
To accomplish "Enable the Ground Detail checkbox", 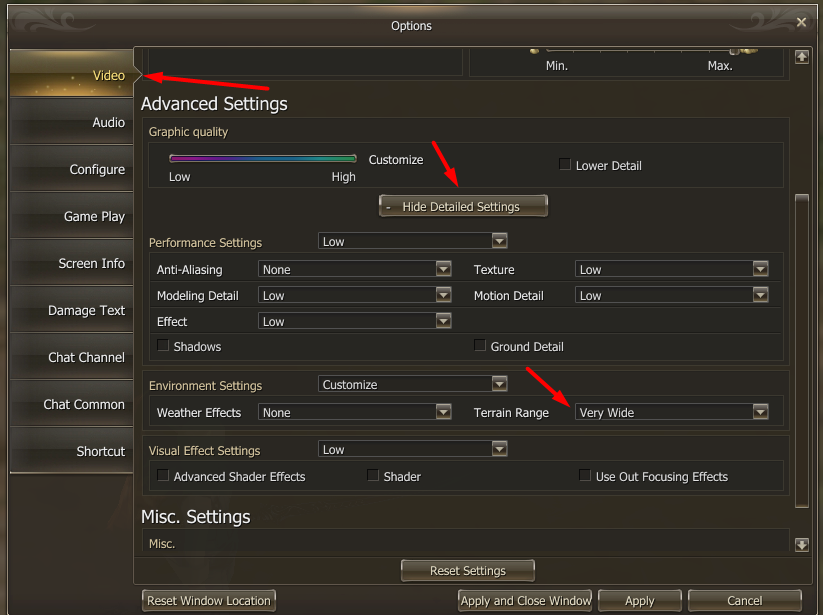I will pyautogui.click(x=480, y=345).
